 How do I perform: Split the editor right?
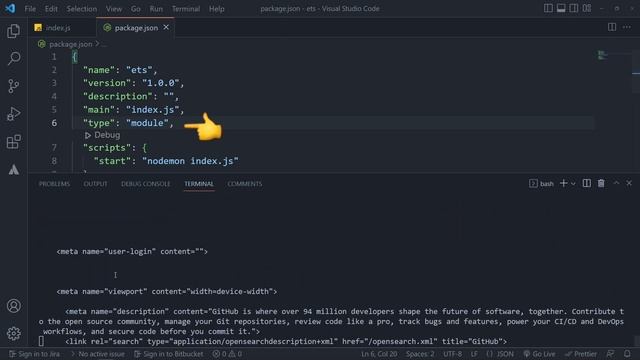coord(612,27)
